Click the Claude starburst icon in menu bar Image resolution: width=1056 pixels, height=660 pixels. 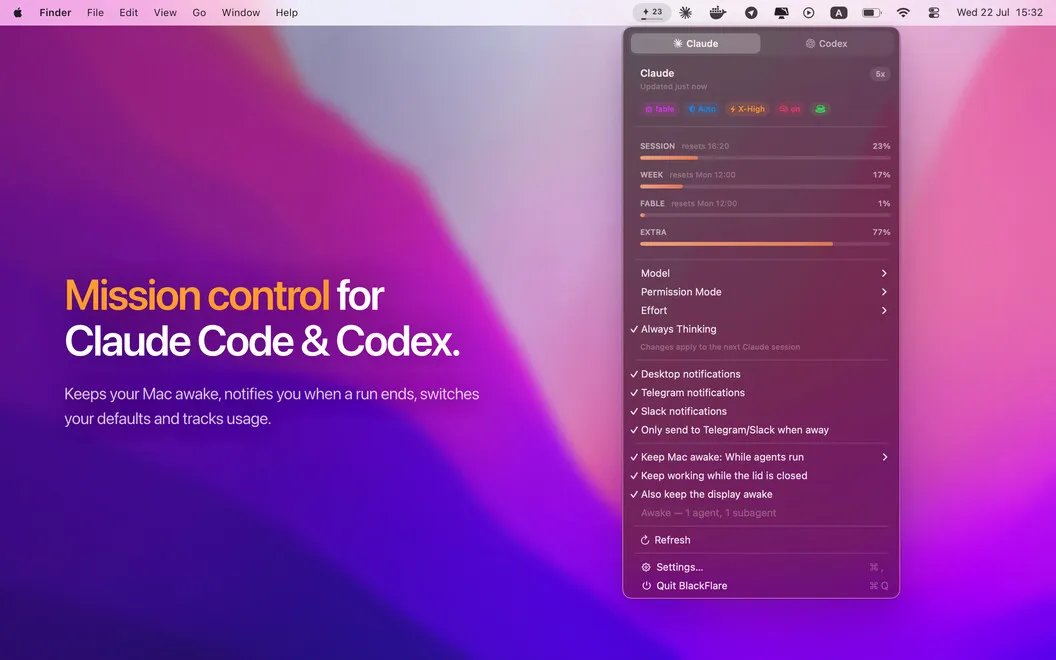pos(686,13)
